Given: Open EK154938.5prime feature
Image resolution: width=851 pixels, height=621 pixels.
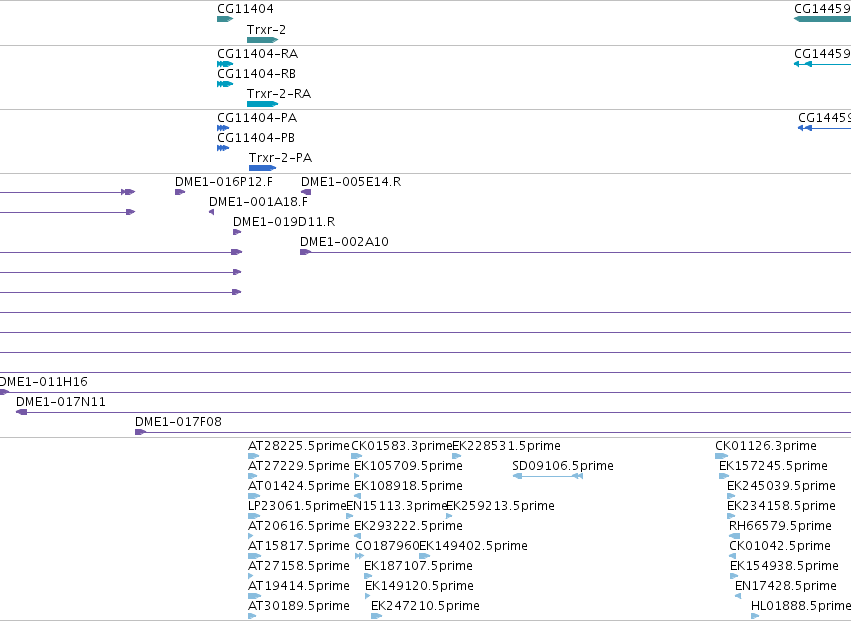Looking at the screenshot, I should tap(784, 567).
